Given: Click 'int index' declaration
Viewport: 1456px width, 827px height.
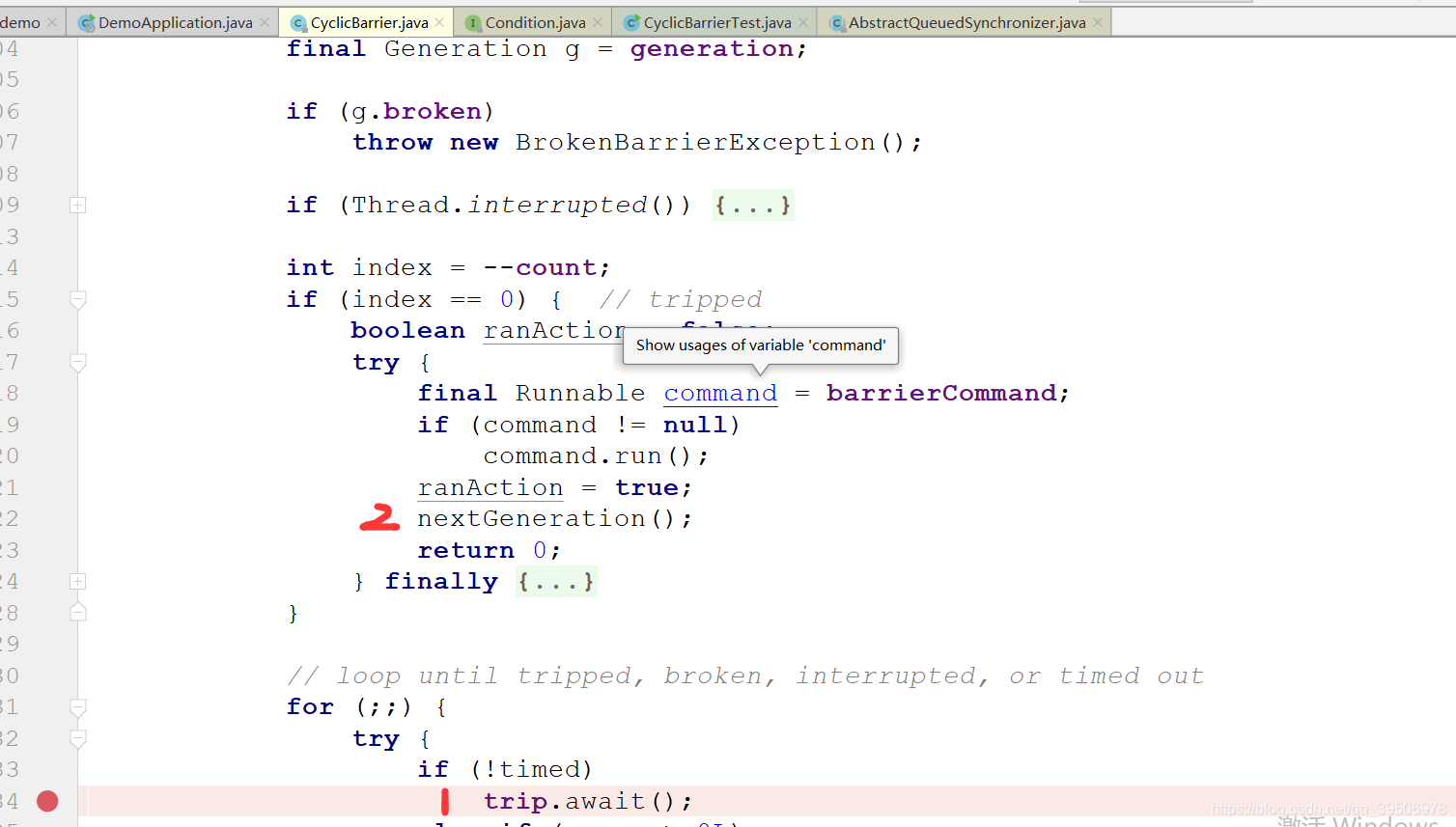Looking at the screenshot, I should (x=359, y=267).
